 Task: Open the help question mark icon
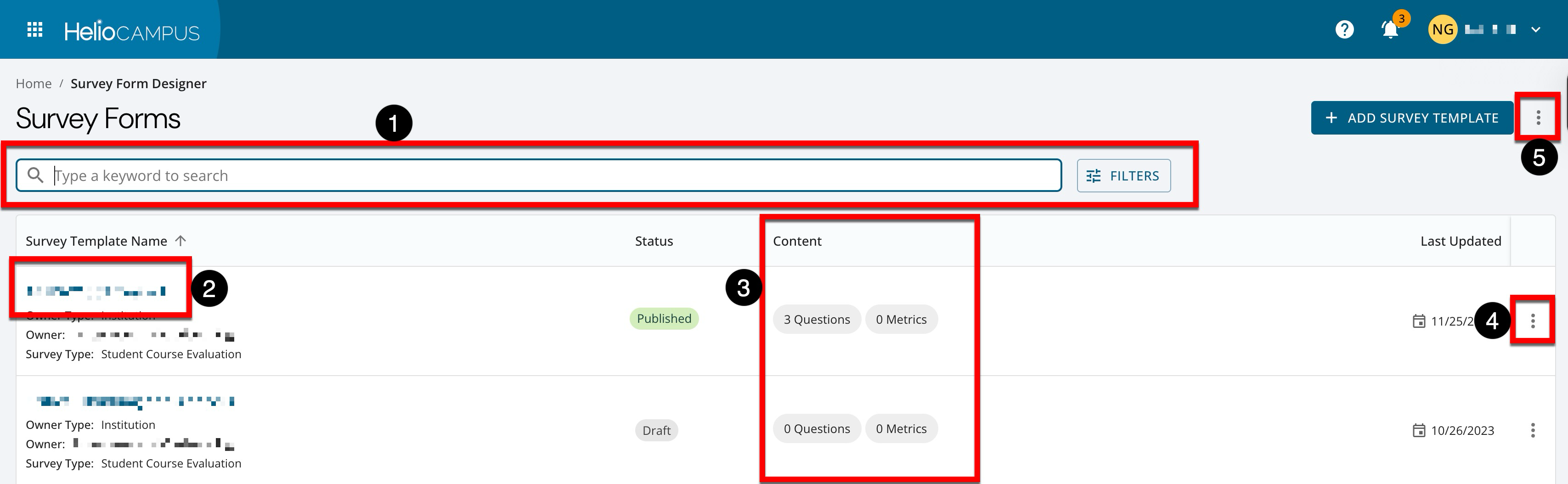click(1344, 29)
